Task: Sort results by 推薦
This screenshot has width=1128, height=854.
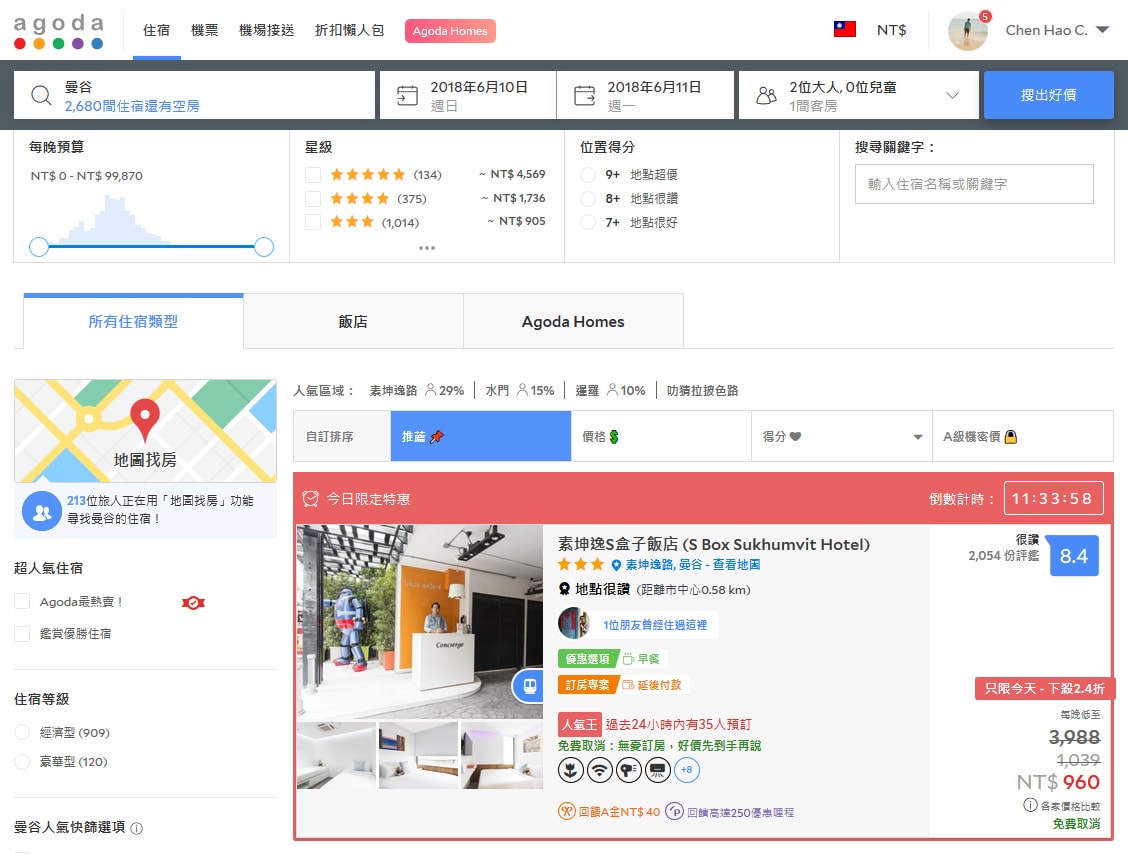Action: tap(481, 436)
